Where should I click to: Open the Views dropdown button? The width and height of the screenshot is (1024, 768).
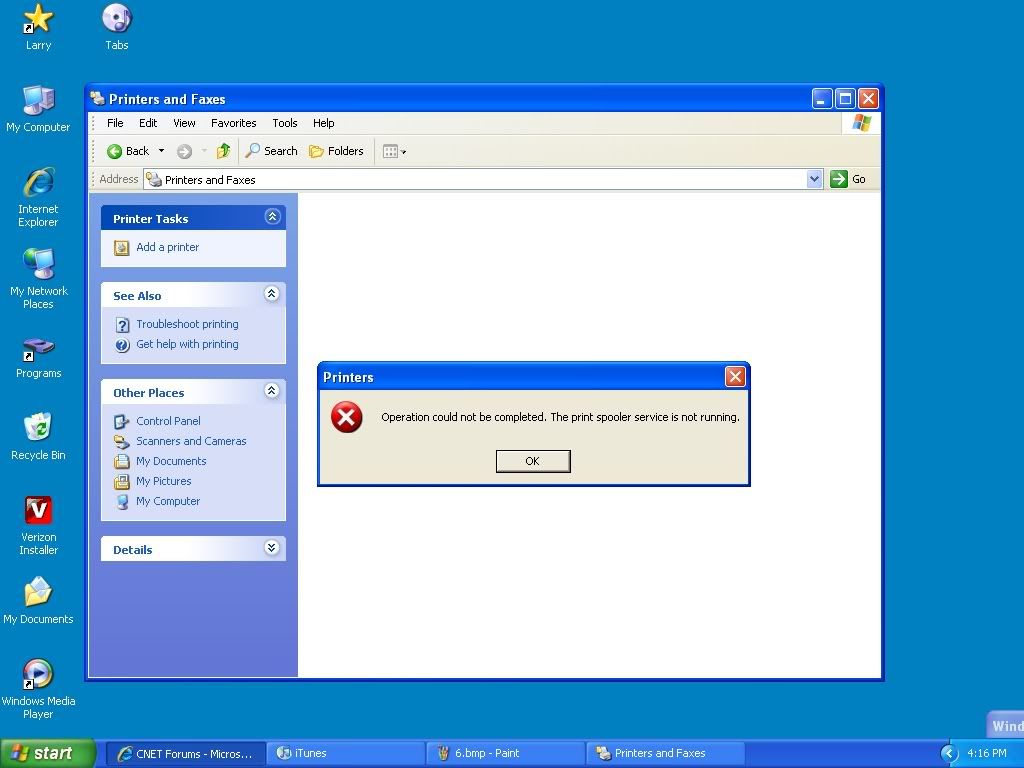pos(394,151)
